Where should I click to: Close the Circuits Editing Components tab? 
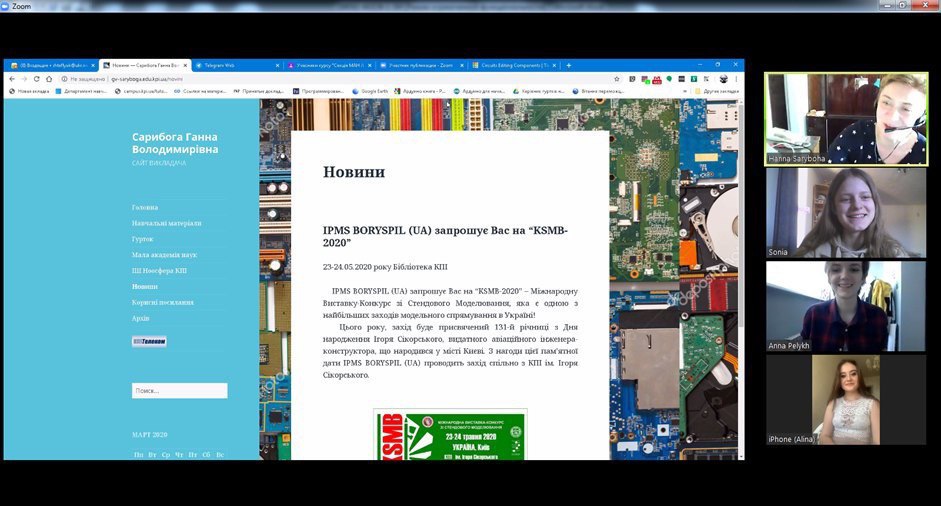[x=555, y=65]
